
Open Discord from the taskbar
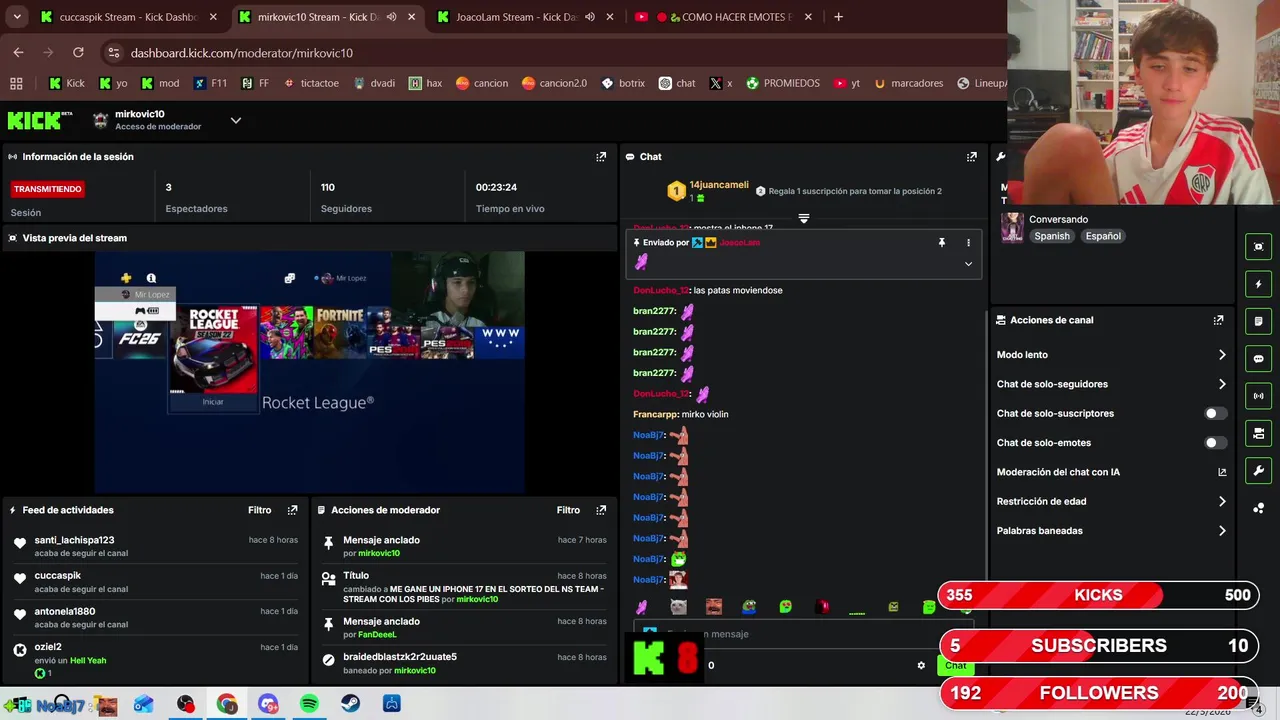[x=268, y=704]
